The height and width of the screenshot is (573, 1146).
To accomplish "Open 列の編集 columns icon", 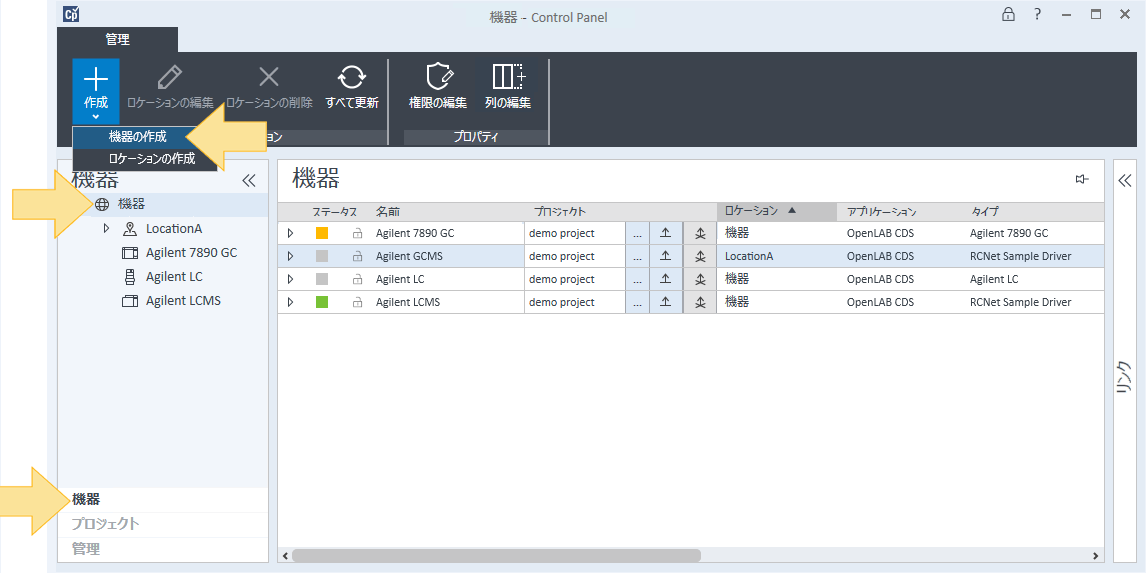I will 508,77.
